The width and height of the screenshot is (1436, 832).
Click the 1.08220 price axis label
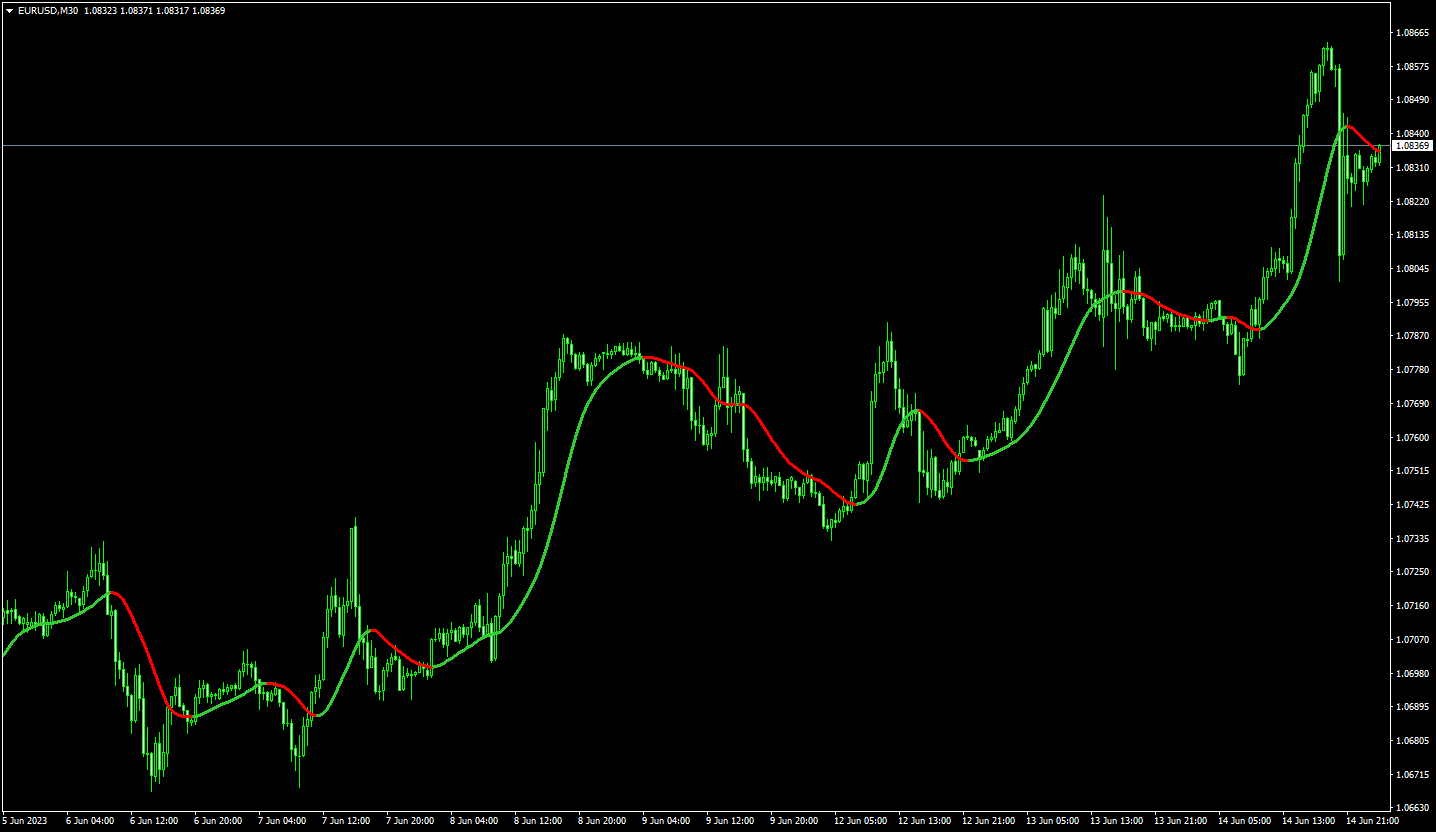tap(1412, 201)
